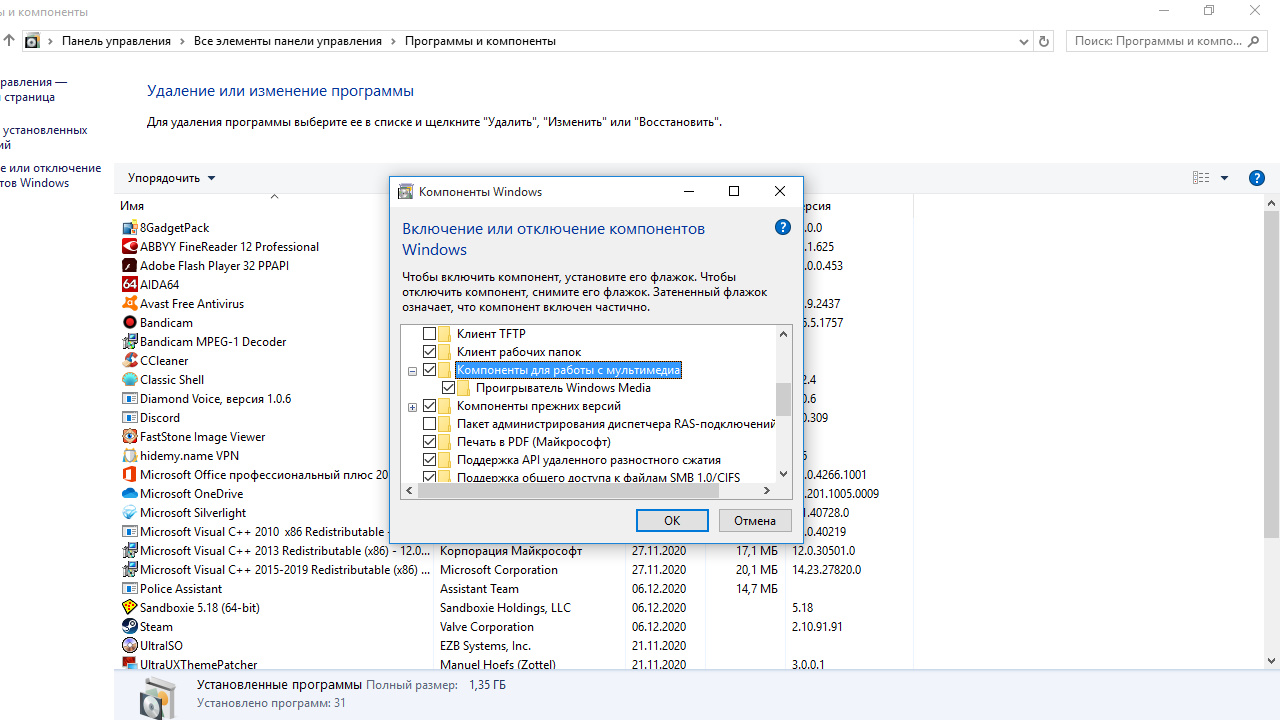This screenshot has width=1280, height=720.
Task: Click the Отмена button
Action: coord(755,520)
